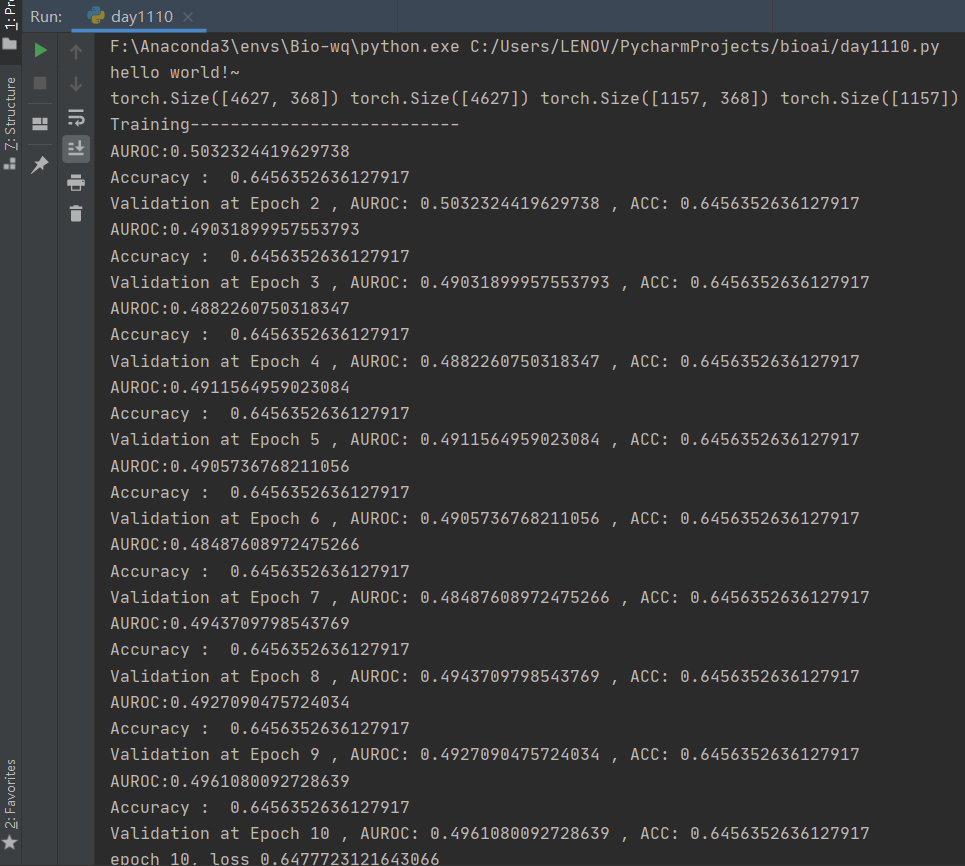
Task: Click 'AUROC:0.5032324419629738' line
Action: [230, 151]
